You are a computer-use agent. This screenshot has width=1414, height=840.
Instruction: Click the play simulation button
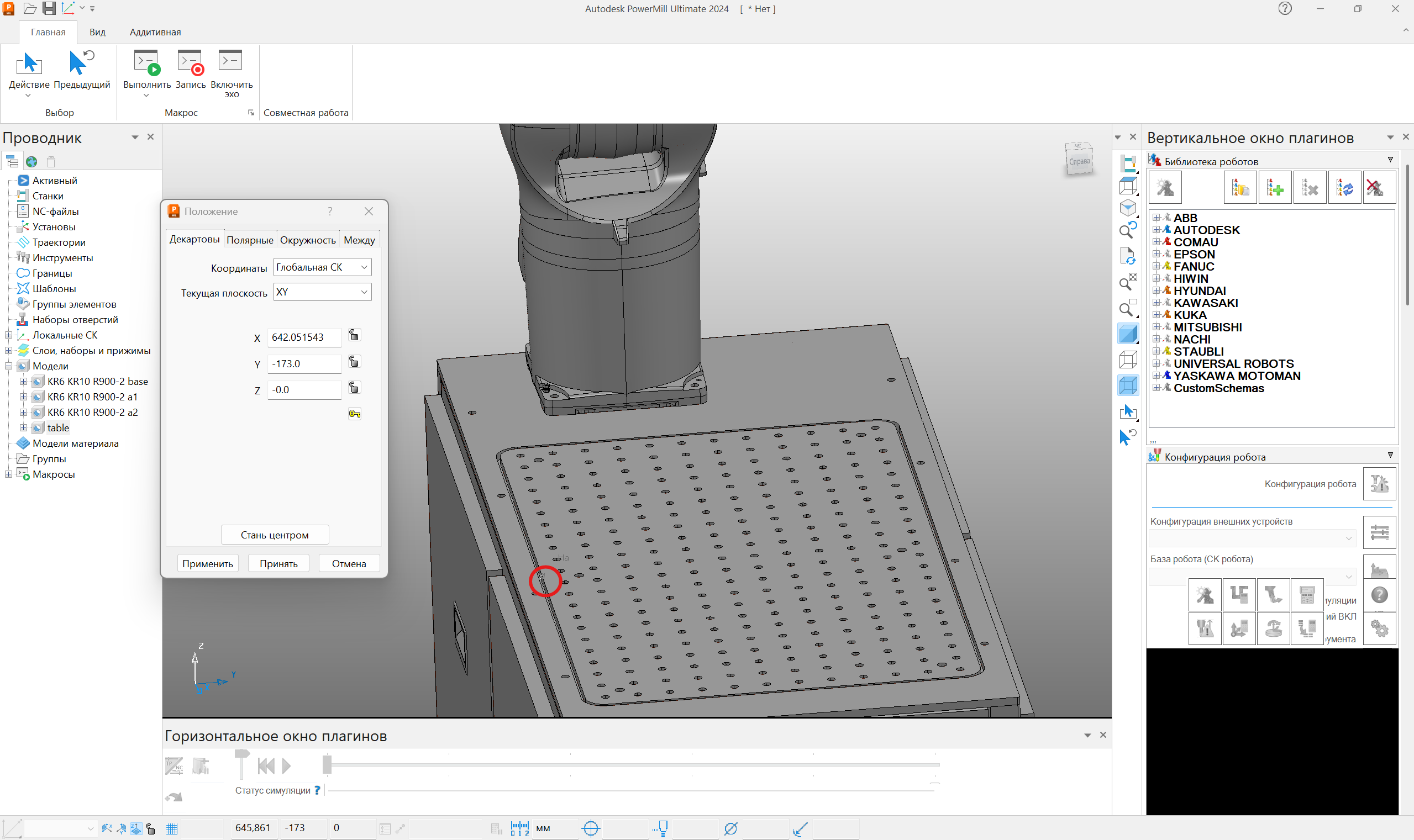pyautogui.click(x=287, y=766)
